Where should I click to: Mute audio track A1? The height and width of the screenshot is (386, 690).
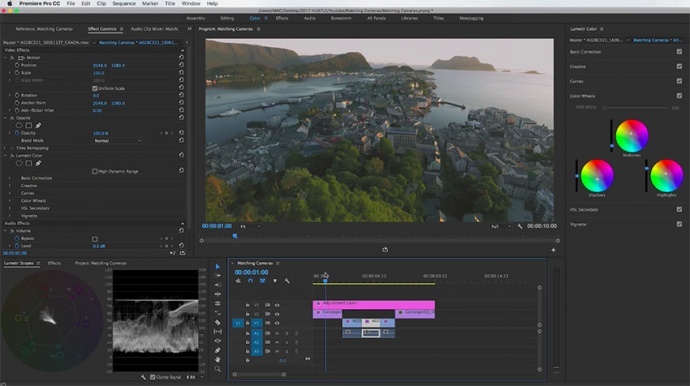pos(277,334)
